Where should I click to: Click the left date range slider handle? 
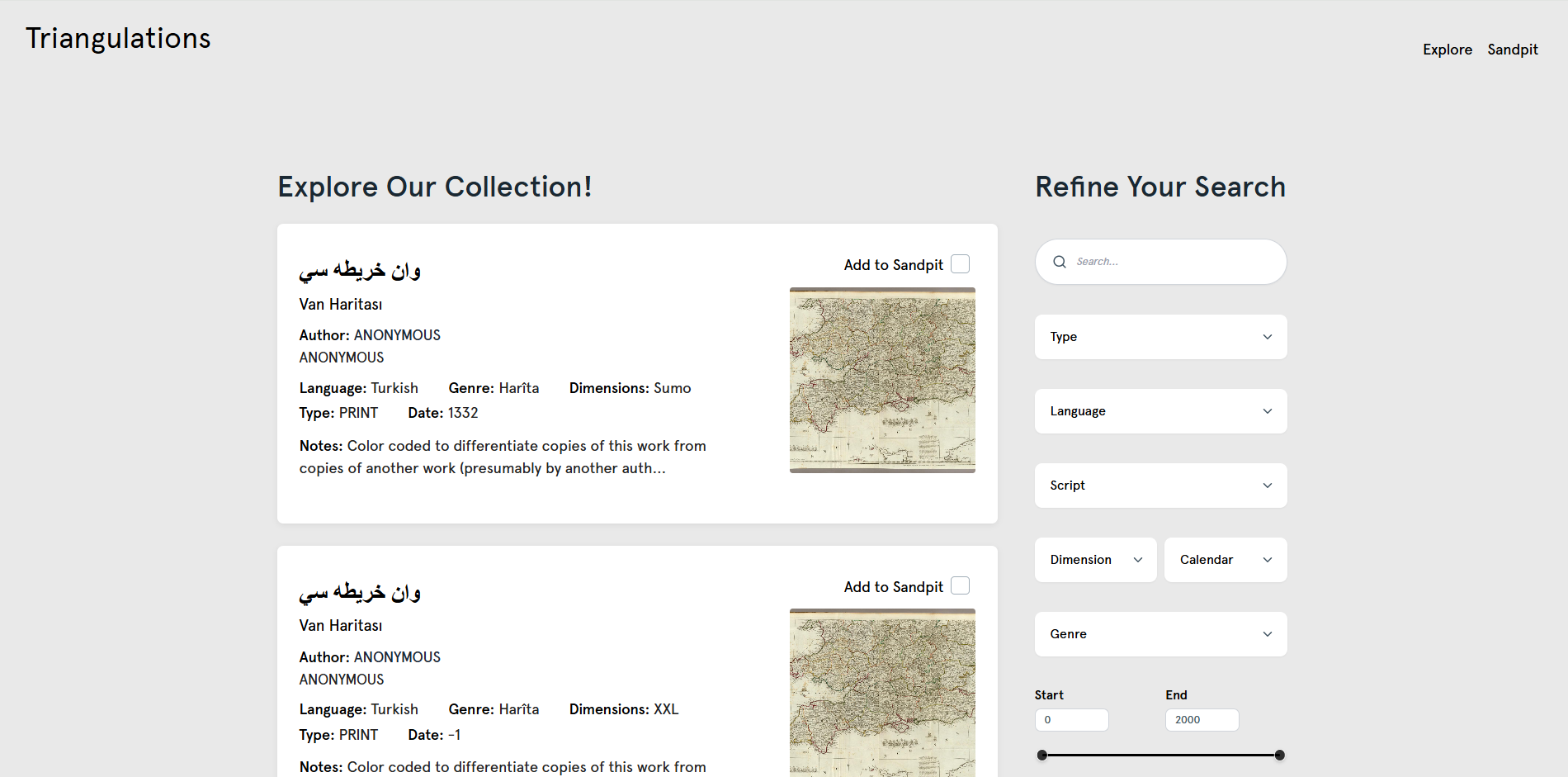[1042, 755]
